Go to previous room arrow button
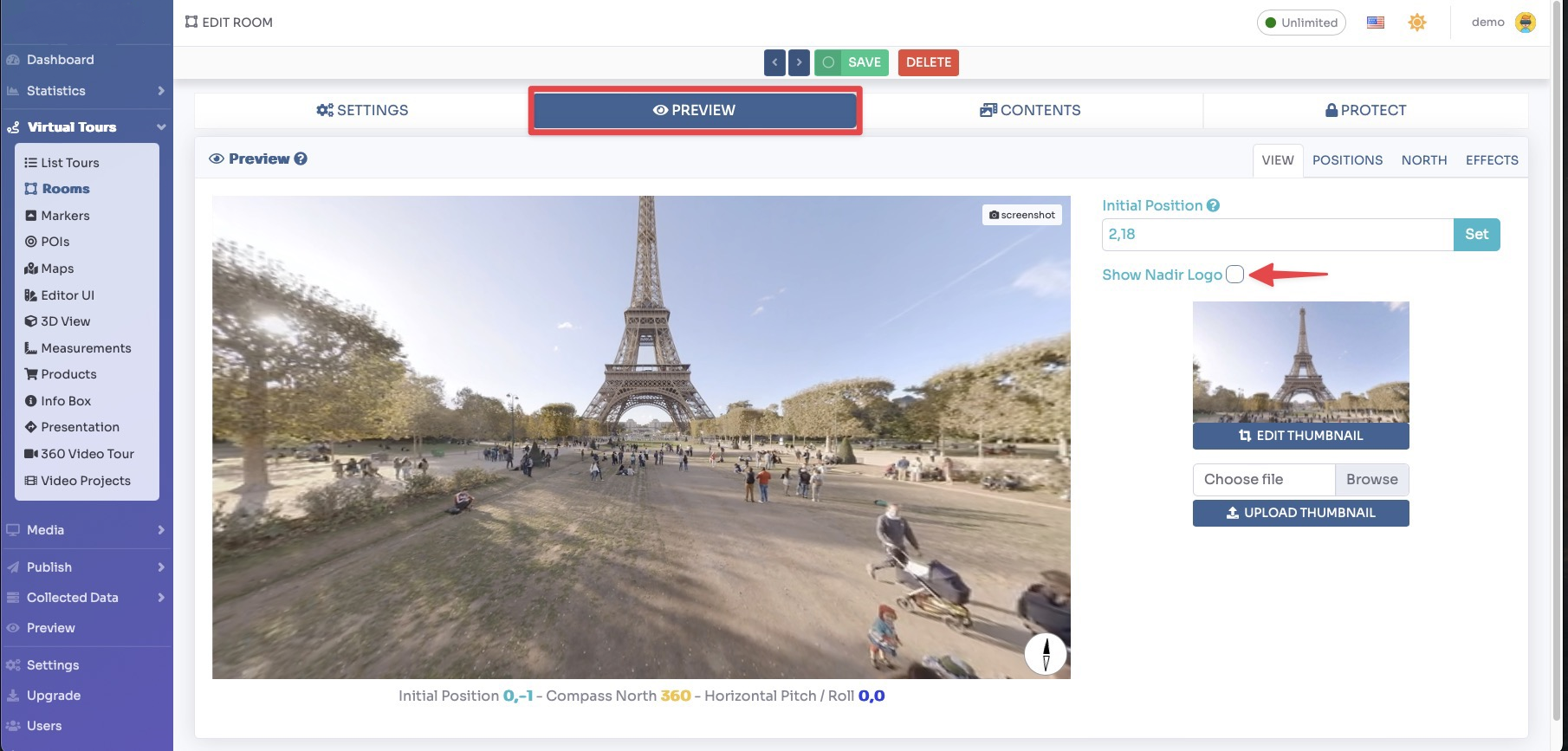The image size is (1568, 751). 774,62
